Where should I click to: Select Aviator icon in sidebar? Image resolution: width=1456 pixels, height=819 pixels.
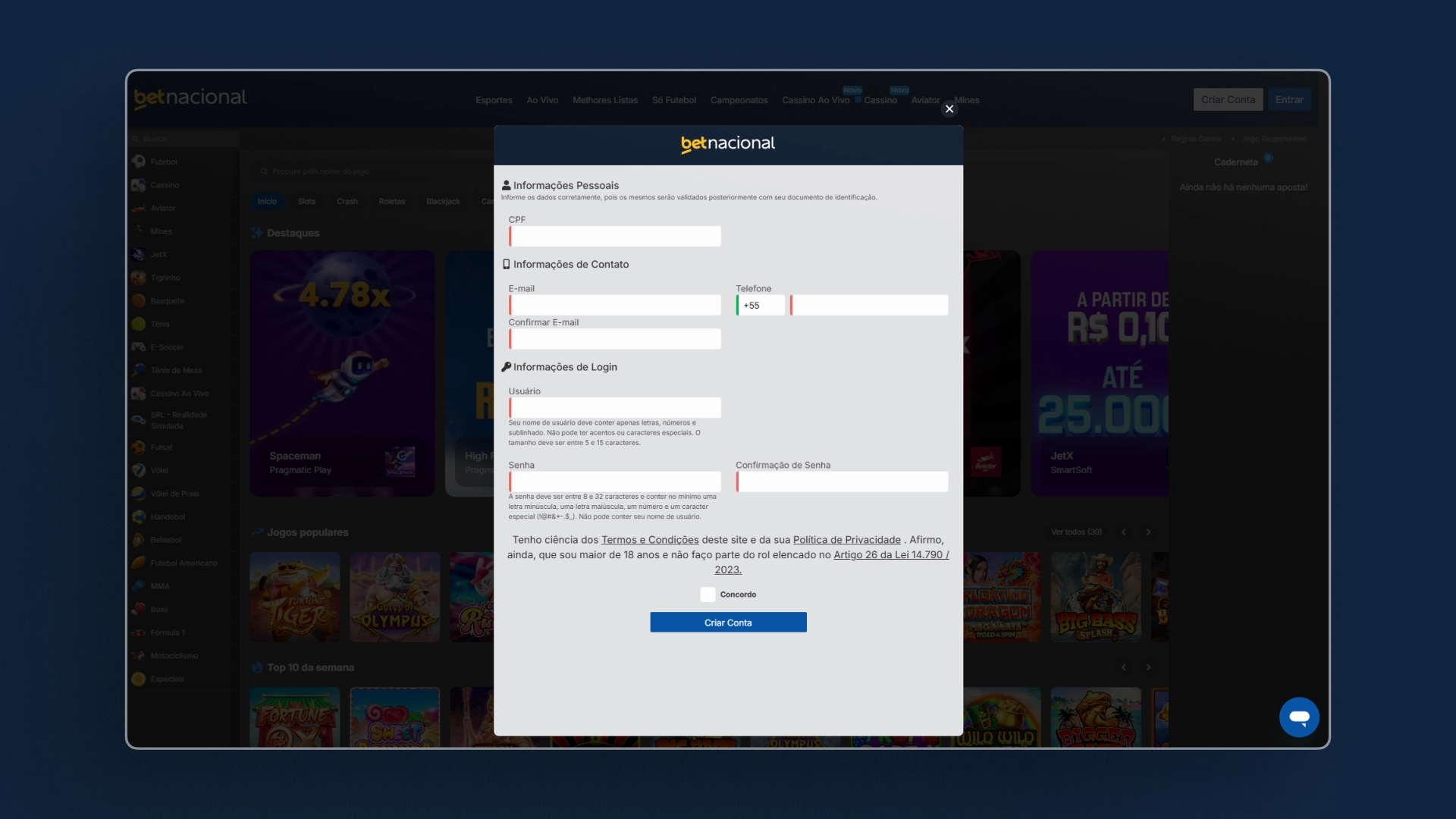coord(138,208)
